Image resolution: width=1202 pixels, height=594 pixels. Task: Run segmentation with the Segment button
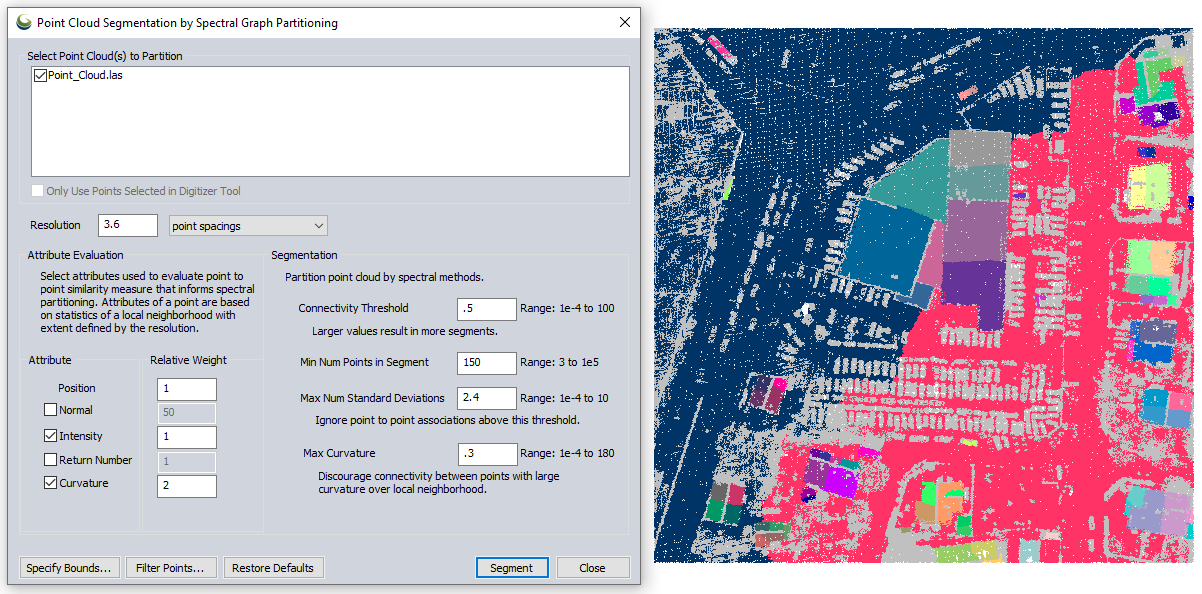pos(512,568)
